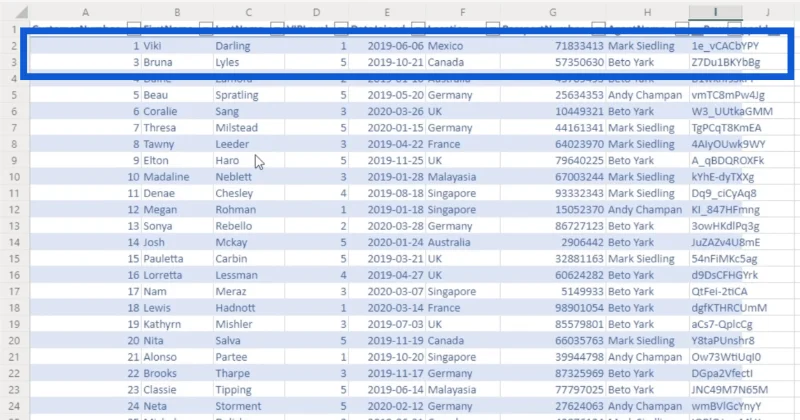The image size is (800, 420).
Task: Select the cell containing '15052370'
Action: coord(553,210)
